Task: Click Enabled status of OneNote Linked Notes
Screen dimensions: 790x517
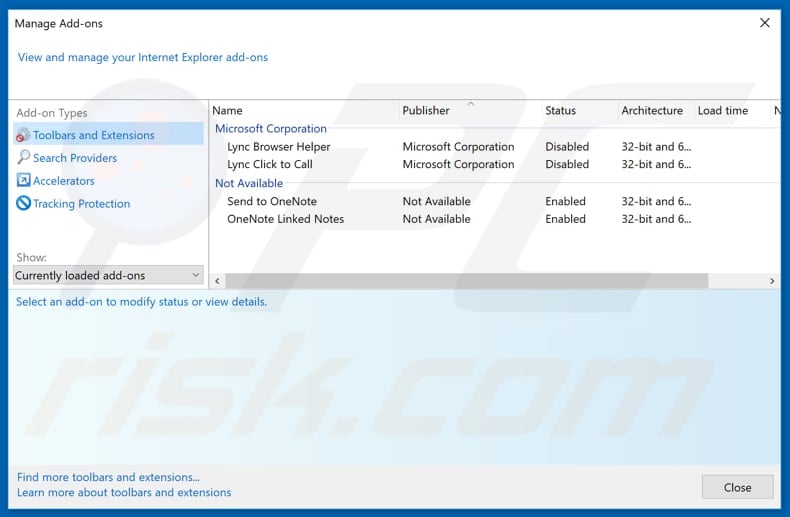Action: 565,219
